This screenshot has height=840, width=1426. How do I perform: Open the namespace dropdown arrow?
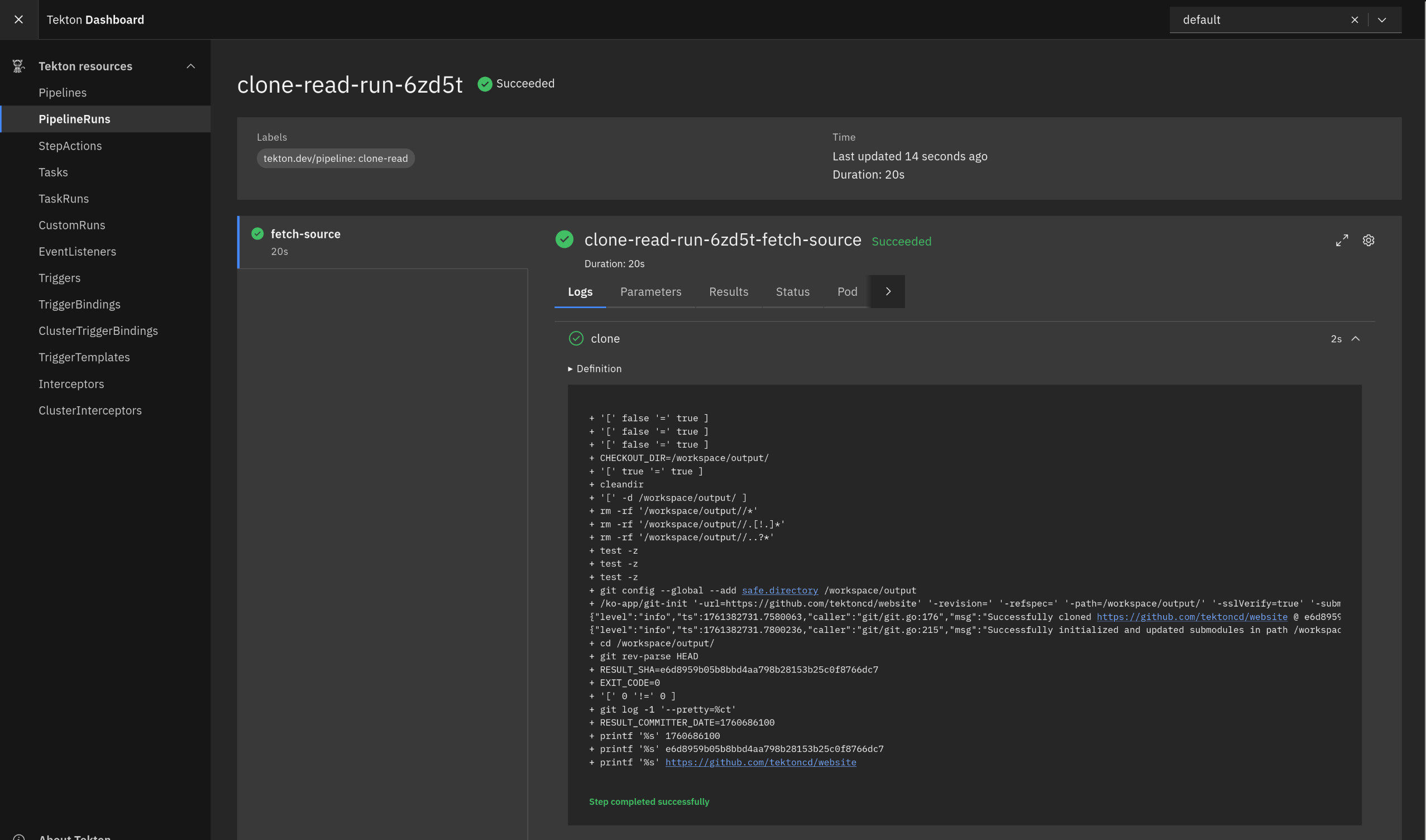point(1382,20)
